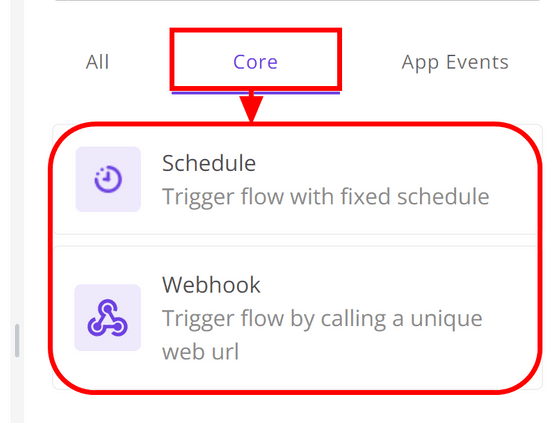
Task: Choose the Webhook trigger title
Action: [211, 285]
